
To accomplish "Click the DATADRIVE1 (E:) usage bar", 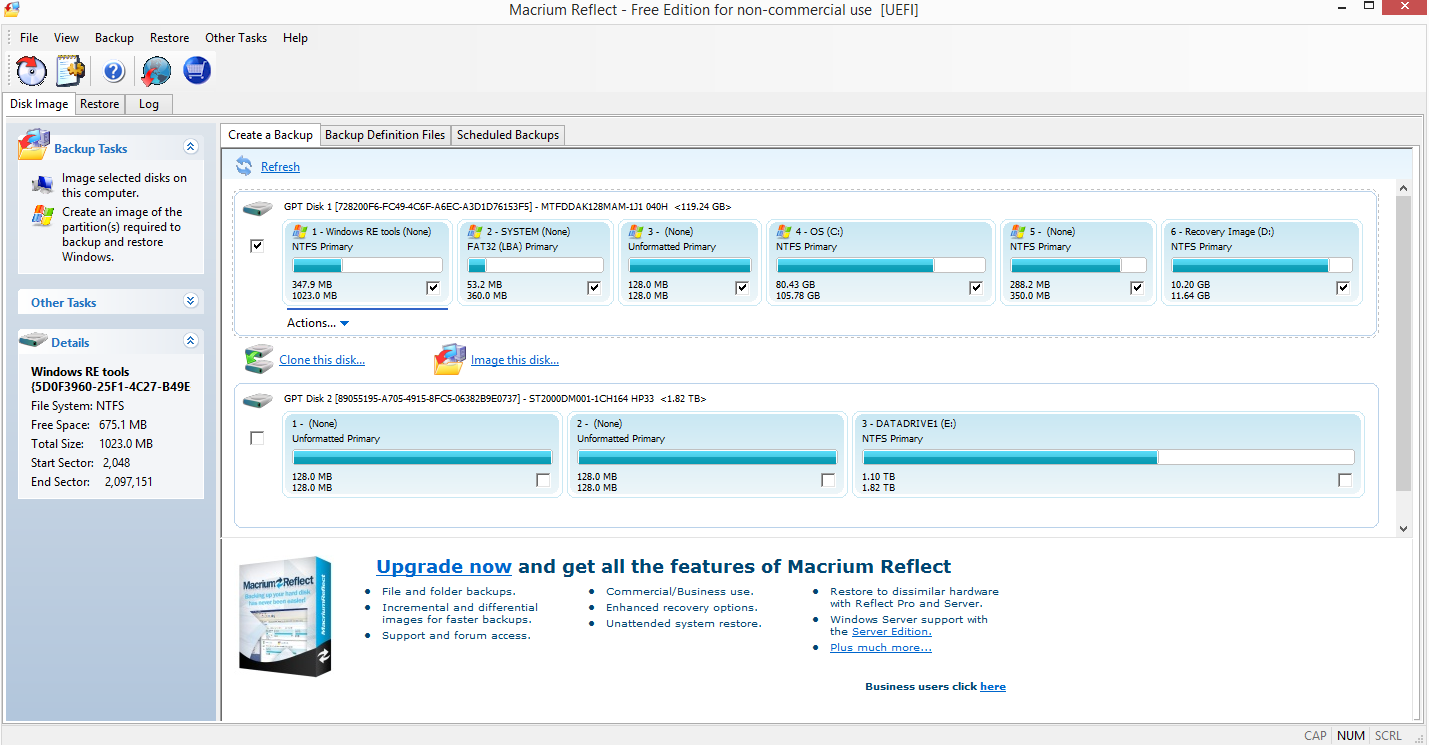I will point(1108,457).
